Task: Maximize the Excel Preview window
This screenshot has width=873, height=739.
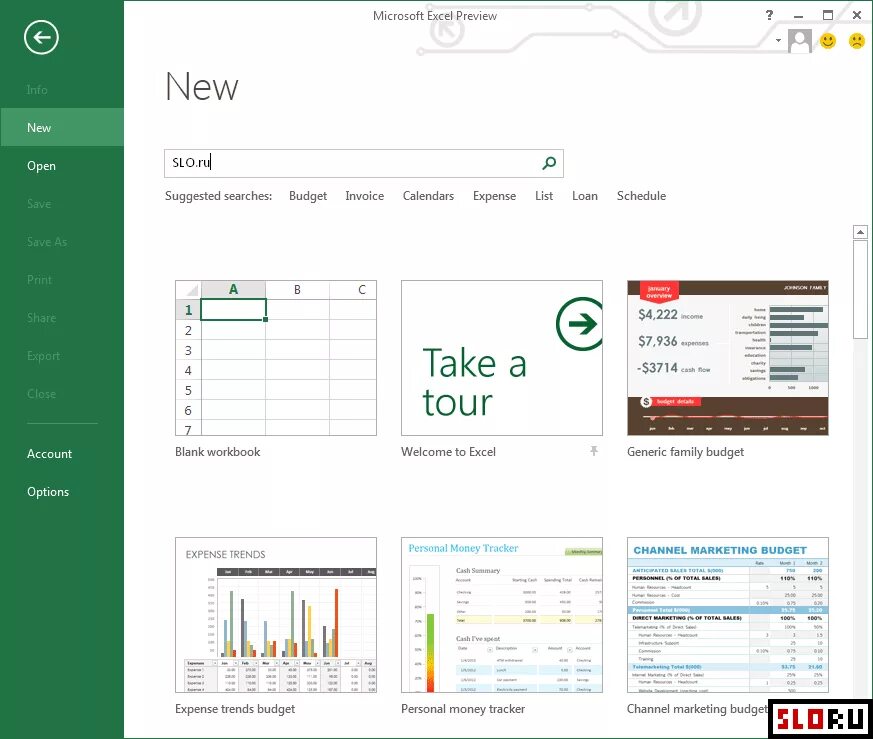Action: coord(828,15)
